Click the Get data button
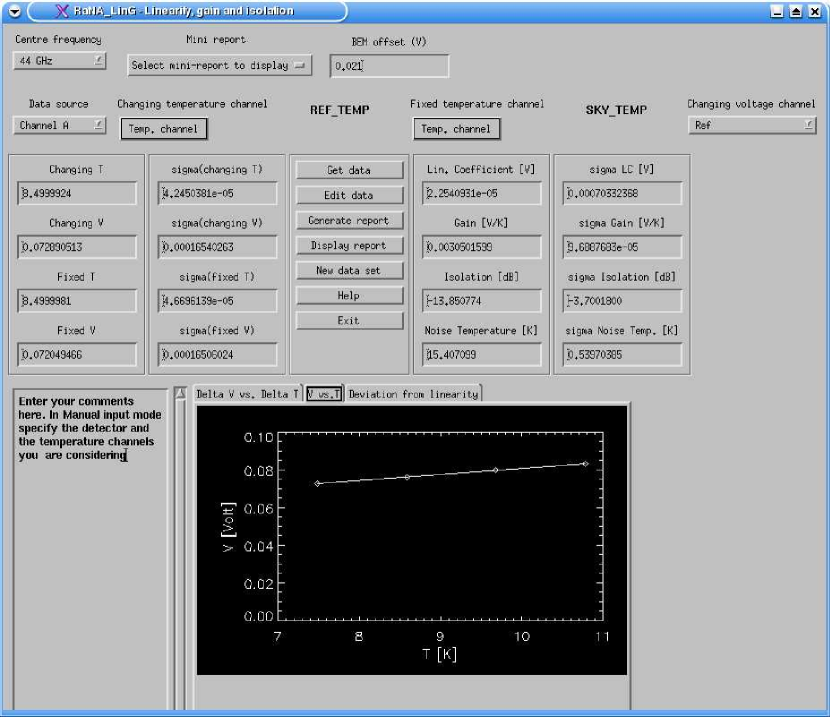Image resolution: width=830 pixels, height=717 pixels. pyautogui.click(x=348, y=171)
